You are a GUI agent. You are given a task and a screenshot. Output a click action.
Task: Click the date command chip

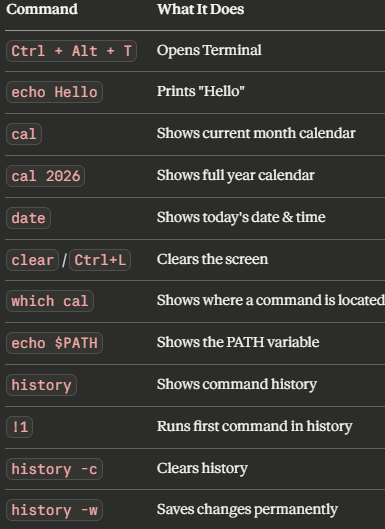pos(28,218)
